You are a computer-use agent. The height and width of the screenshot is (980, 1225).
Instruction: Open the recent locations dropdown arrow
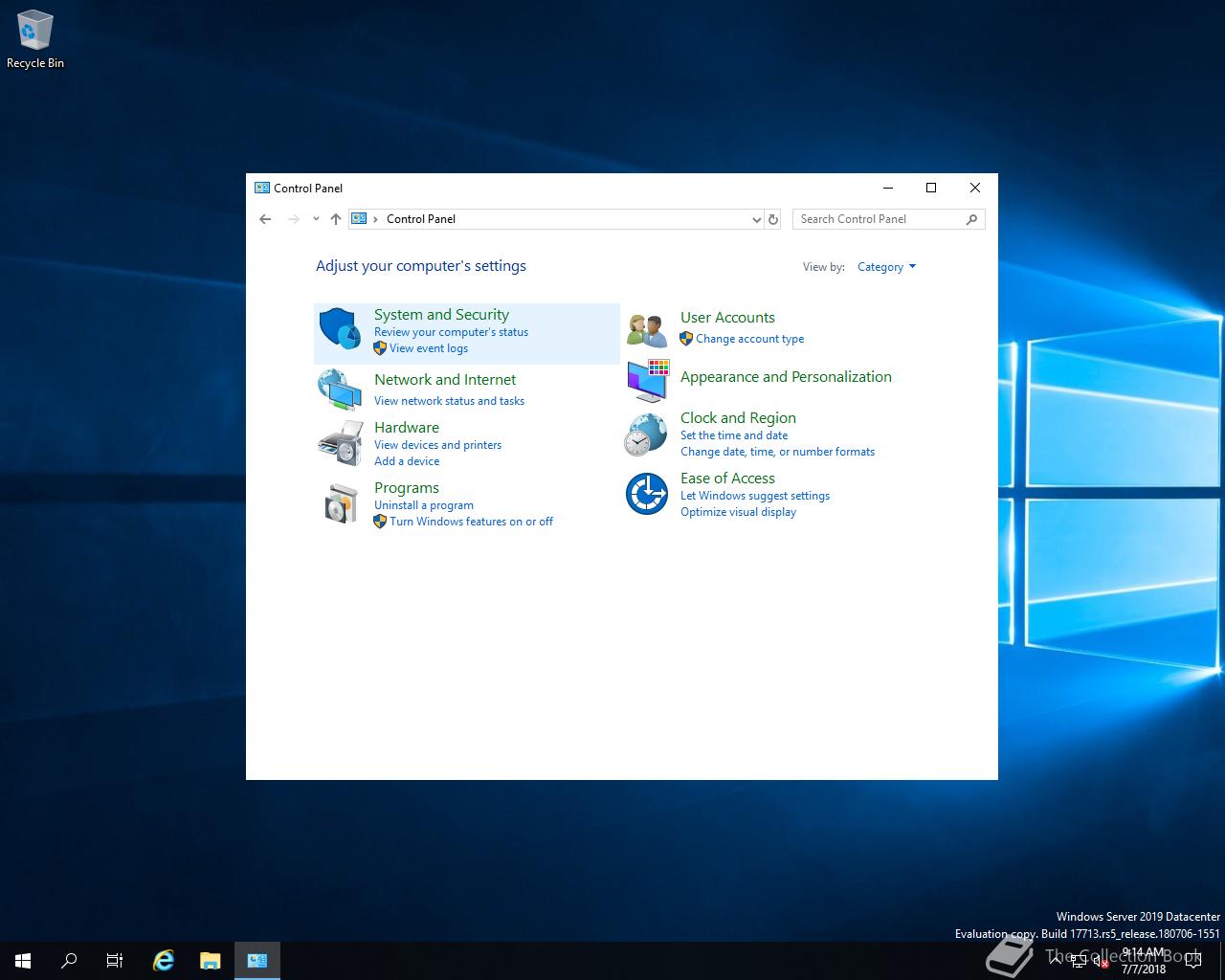tap(316, 219)
